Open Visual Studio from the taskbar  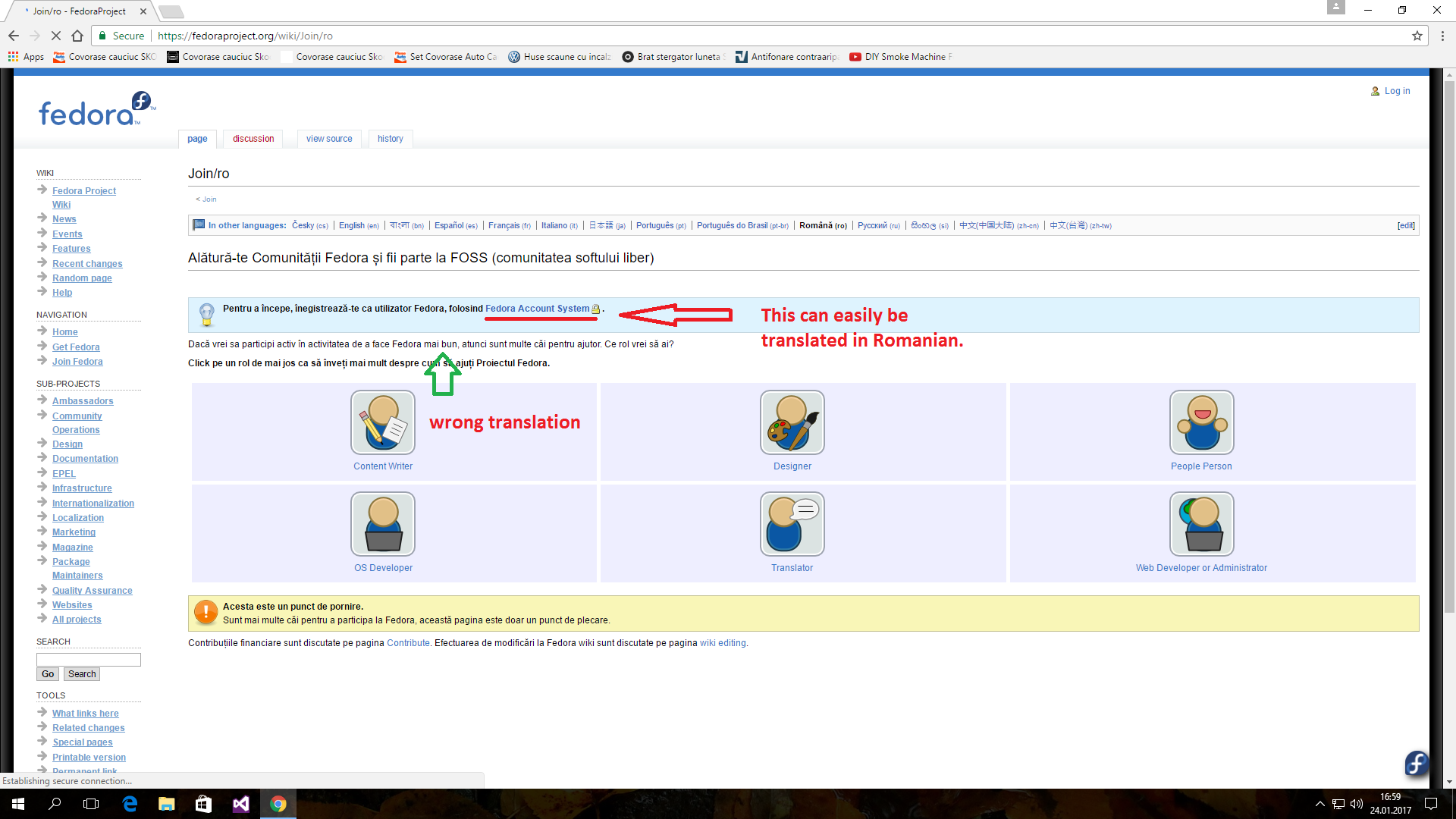[x=241, y=804]
